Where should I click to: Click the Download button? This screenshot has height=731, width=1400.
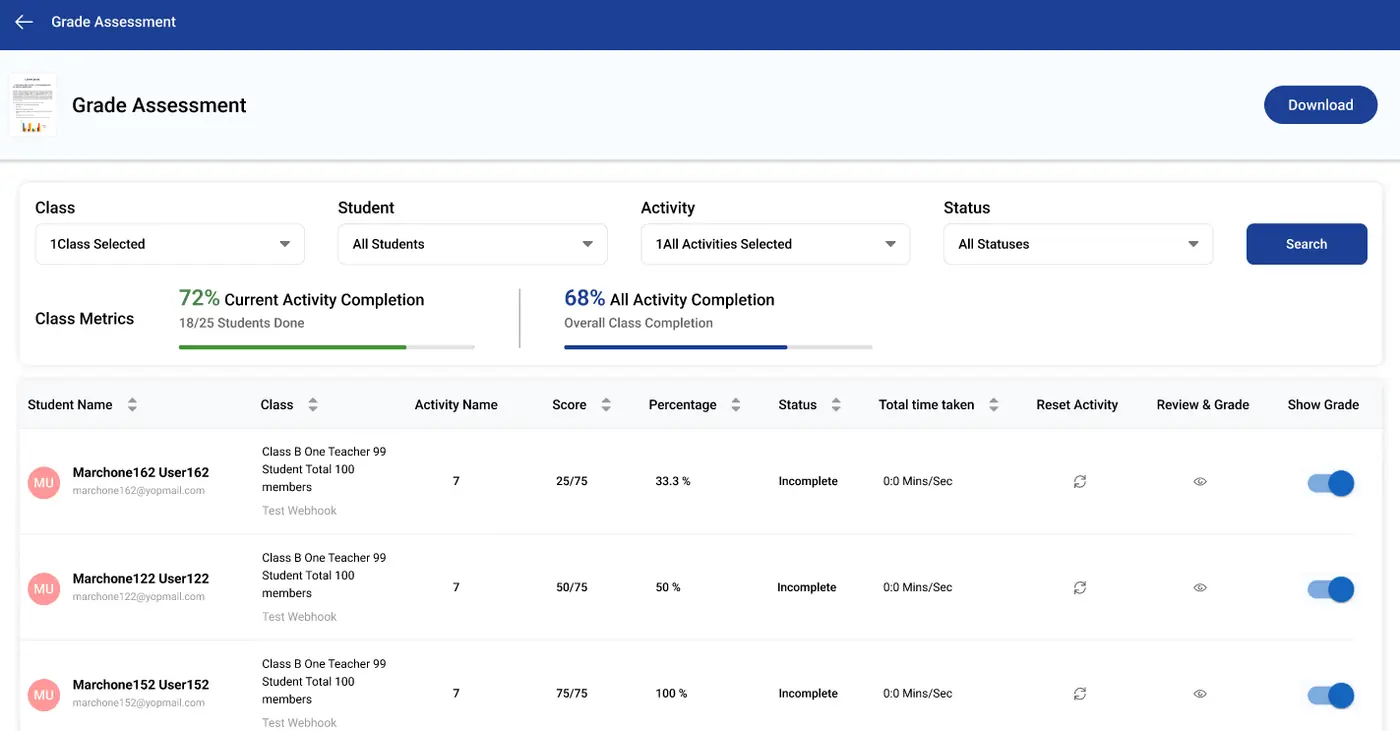(x=1320, y=105)
